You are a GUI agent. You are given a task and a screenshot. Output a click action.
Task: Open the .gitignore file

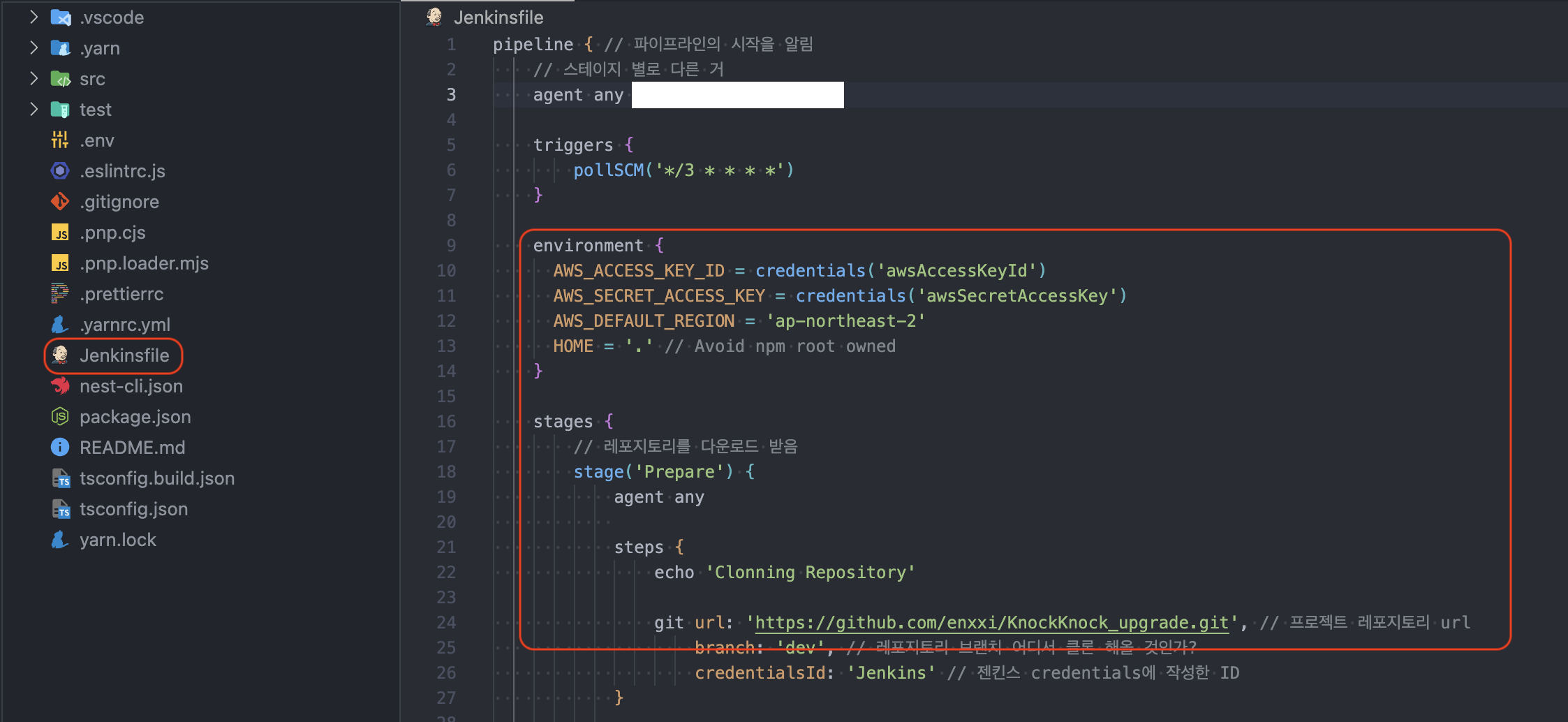click(x=119, y=202)
